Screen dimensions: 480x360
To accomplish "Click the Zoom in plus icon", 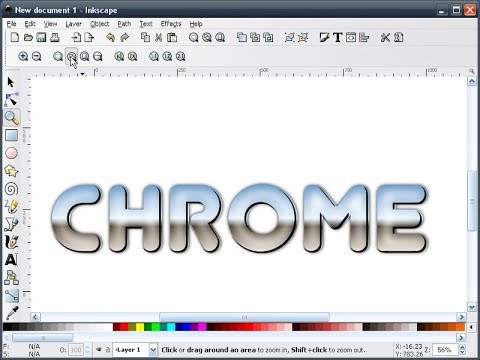I will coord(23,56).
